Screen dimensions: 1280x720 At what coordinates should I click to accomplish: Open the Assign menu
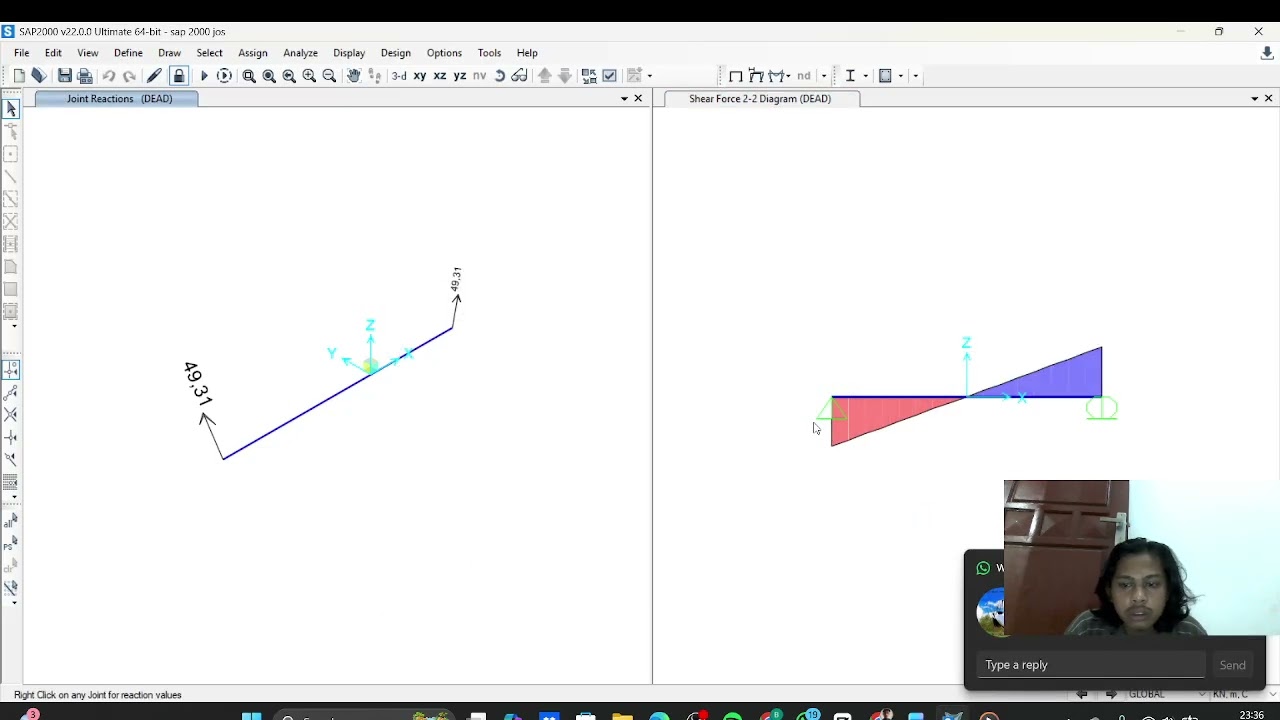click(253, 53)
